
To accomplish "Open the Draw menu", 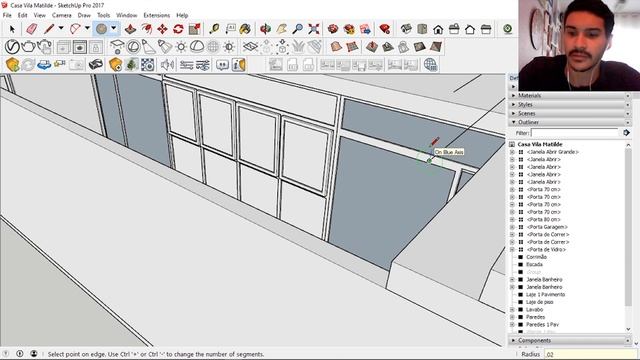I will tap(84, 15).
